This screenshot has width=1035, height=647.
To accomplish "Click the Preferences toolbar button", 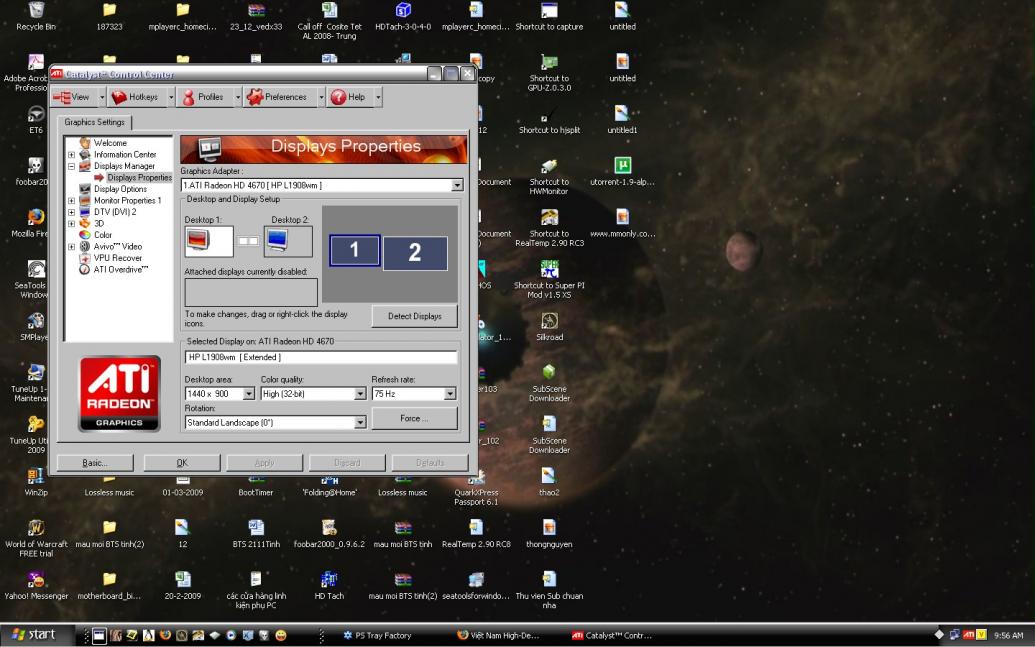I will tap(279, 98).
